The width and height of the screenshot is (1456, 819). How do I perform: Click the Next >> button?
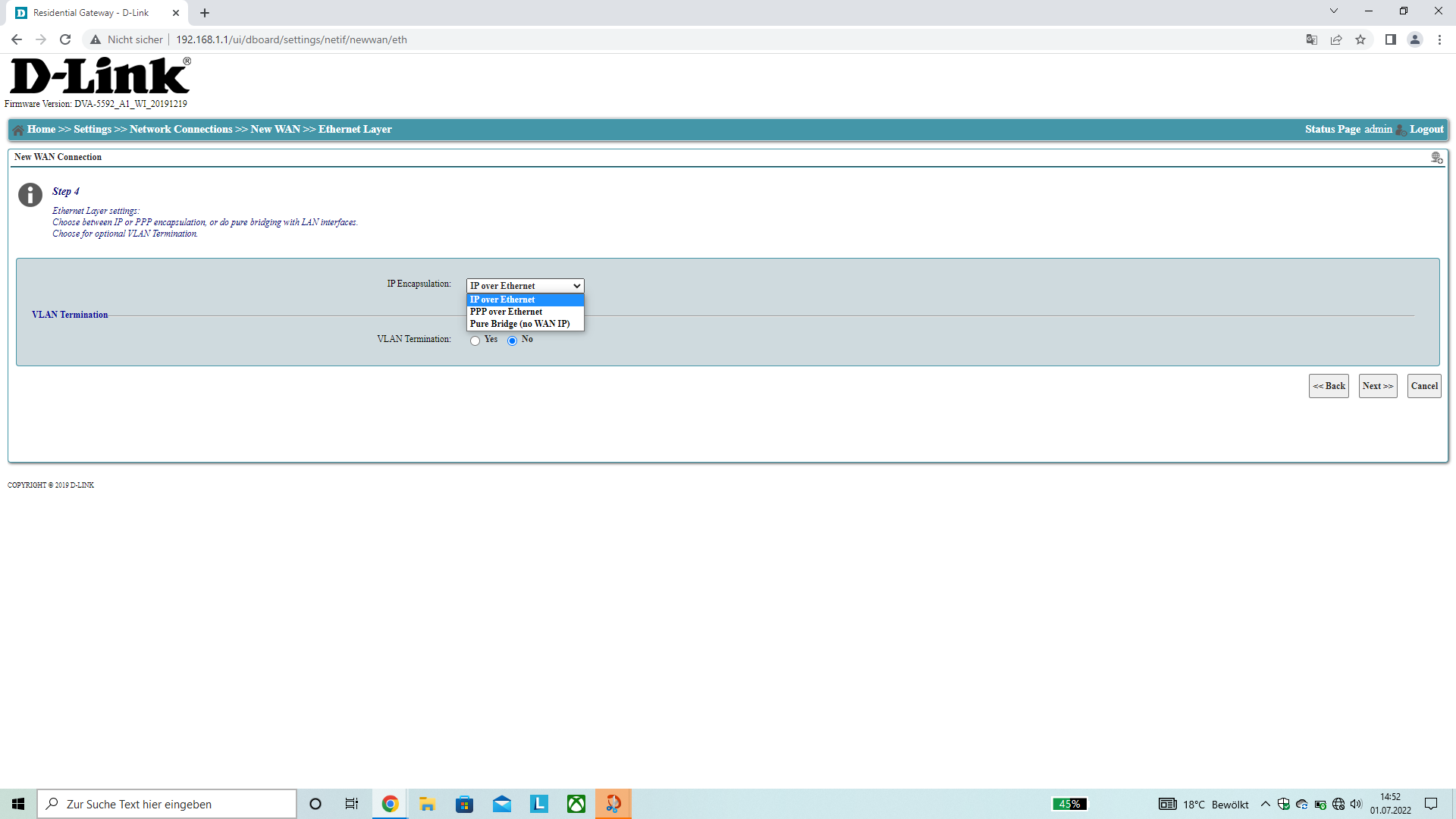pyautogui.click(x=1377, y=386)
